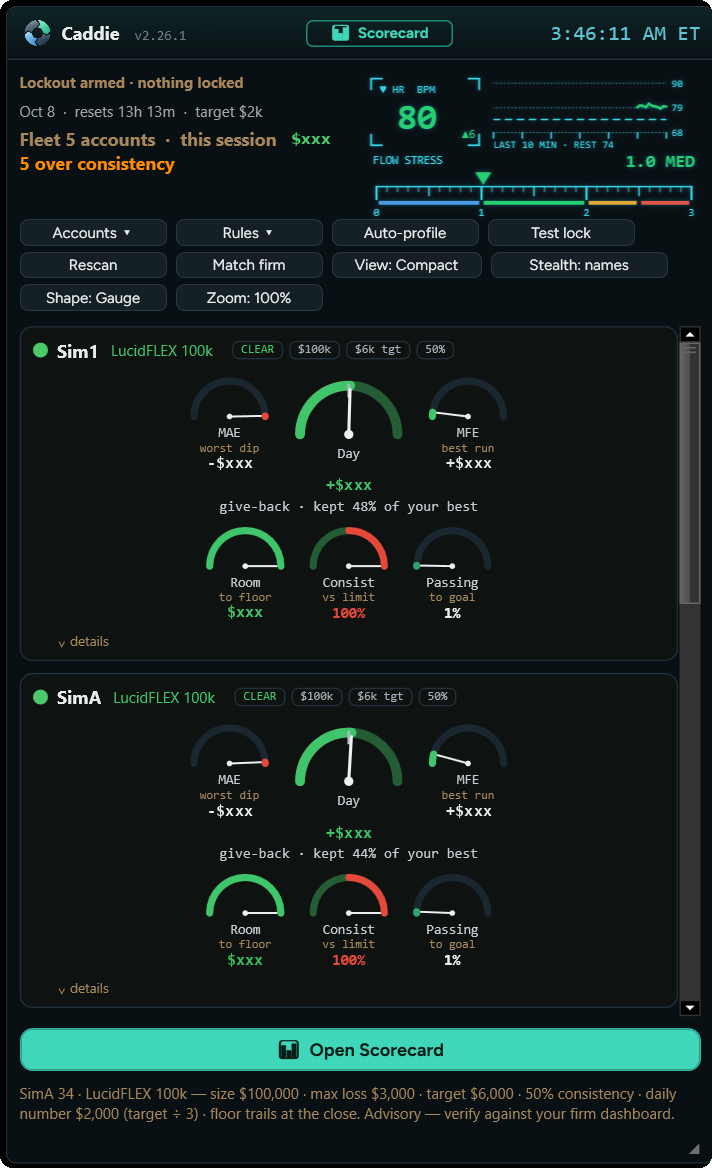The image size is (712, 1168).
Task: Click SimA Passing to goal gauge
Action: click(x=452, y=897)
